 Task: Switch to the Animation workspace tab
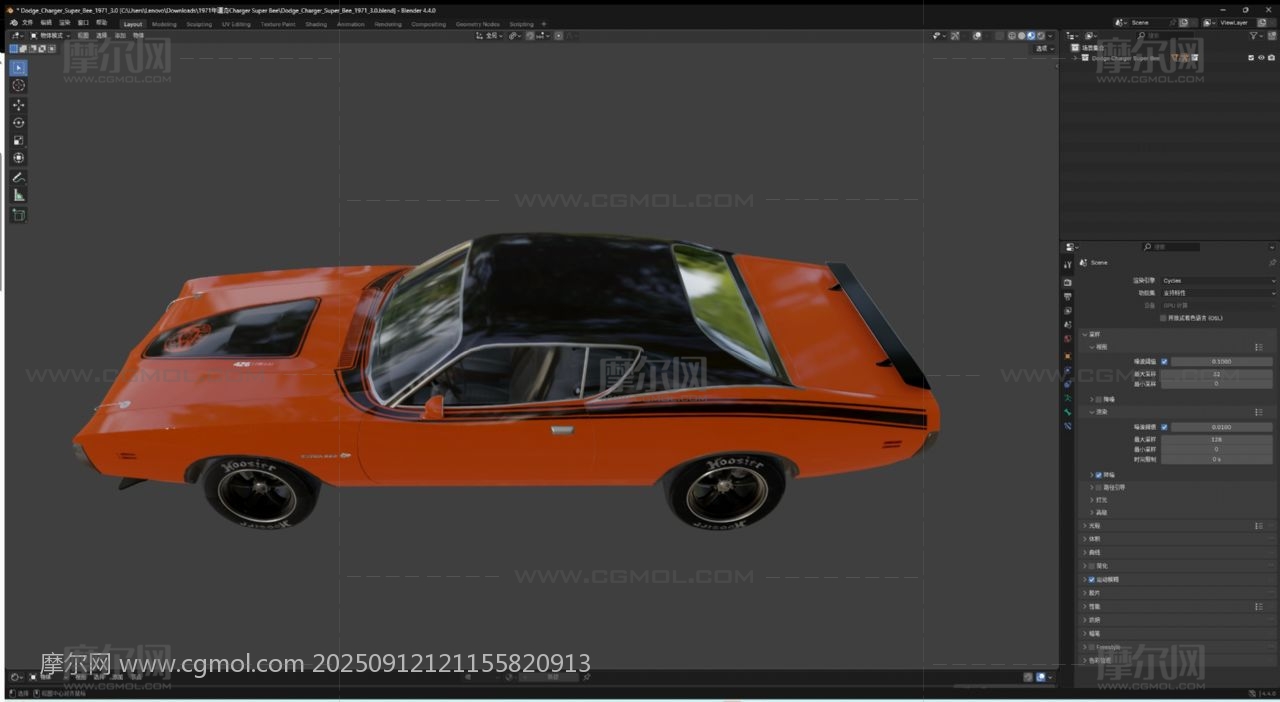point(351,24)
